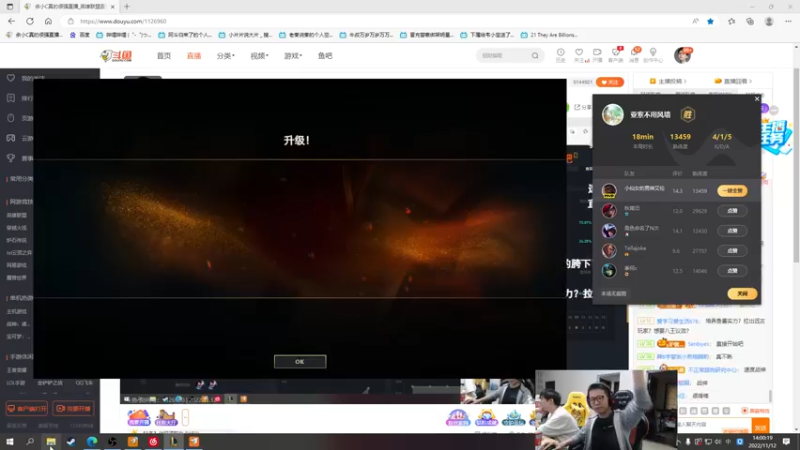
Task: Click the douyu.com address bar
Action: pos(378,21)
